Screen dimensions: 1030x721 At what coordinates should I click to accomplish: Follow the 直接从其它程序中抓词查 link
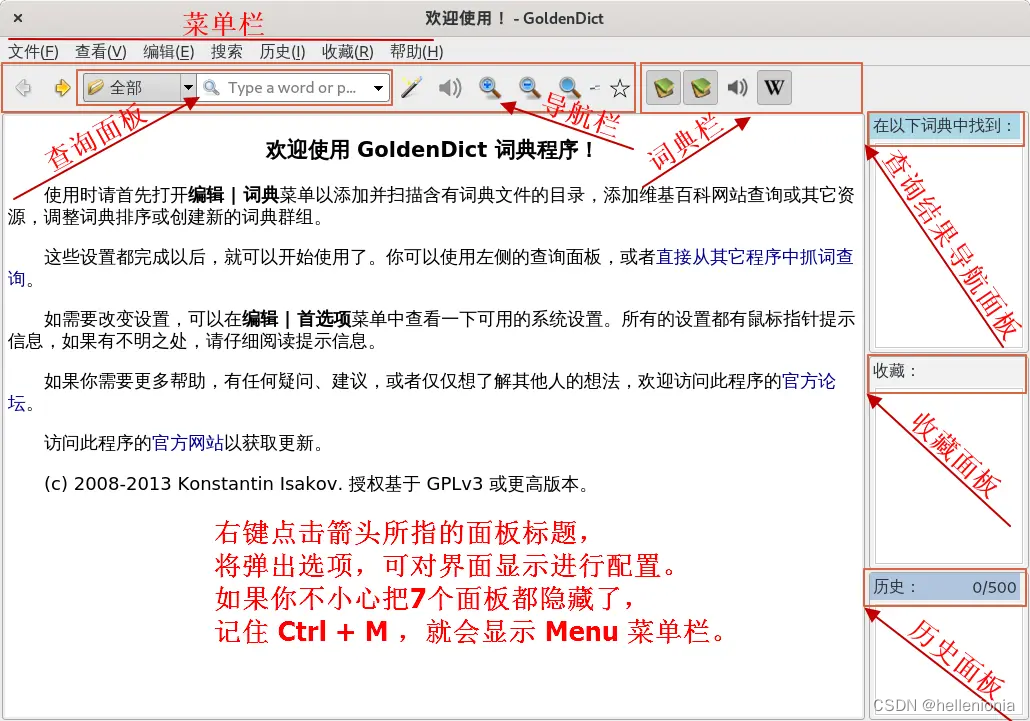pyautogui.click(x=755, y=257)
